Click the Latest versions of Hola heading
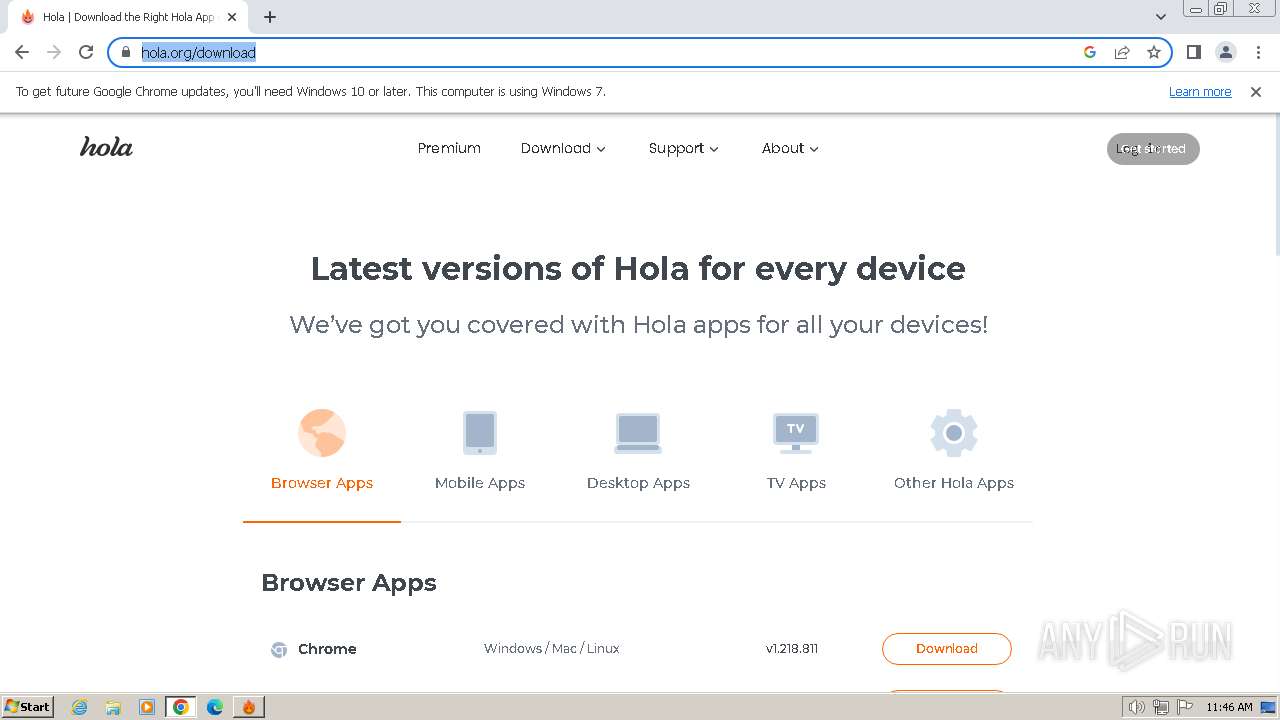The width and height of the screenshot is (1280, 720). click(x=638, y=268)
